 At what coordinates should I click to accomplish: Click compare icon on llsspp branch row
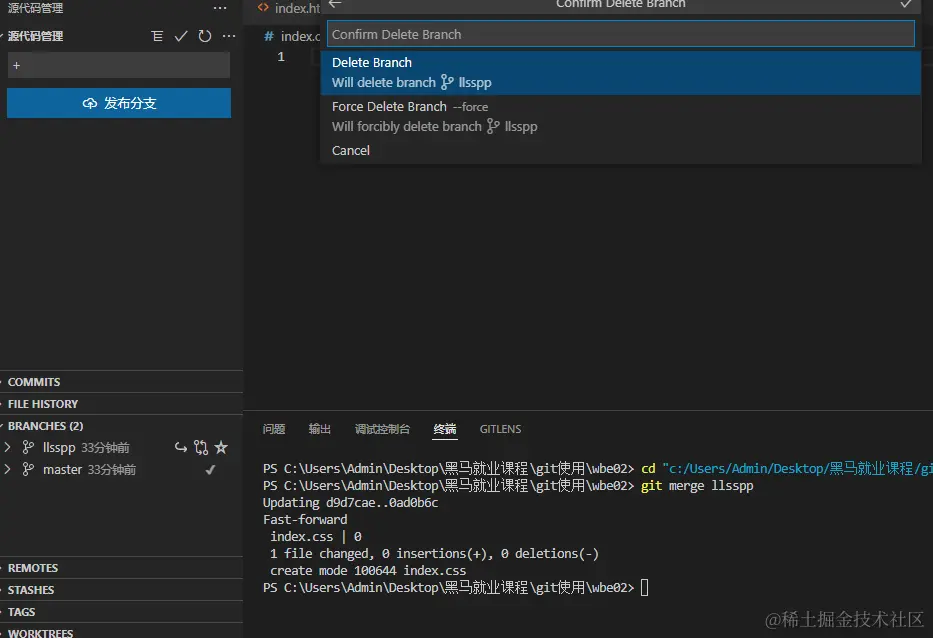(201, 447)
